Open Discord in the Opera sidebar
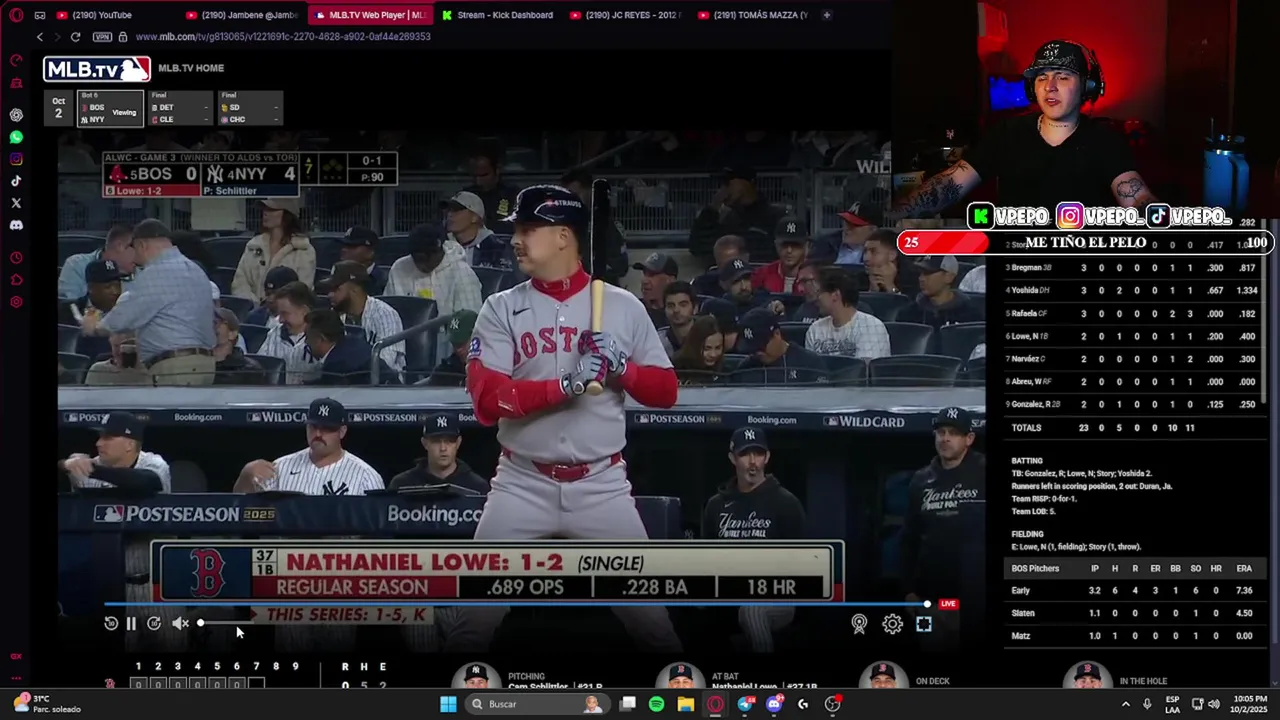The image size is (1280, 720). click(x=16, y=225)
